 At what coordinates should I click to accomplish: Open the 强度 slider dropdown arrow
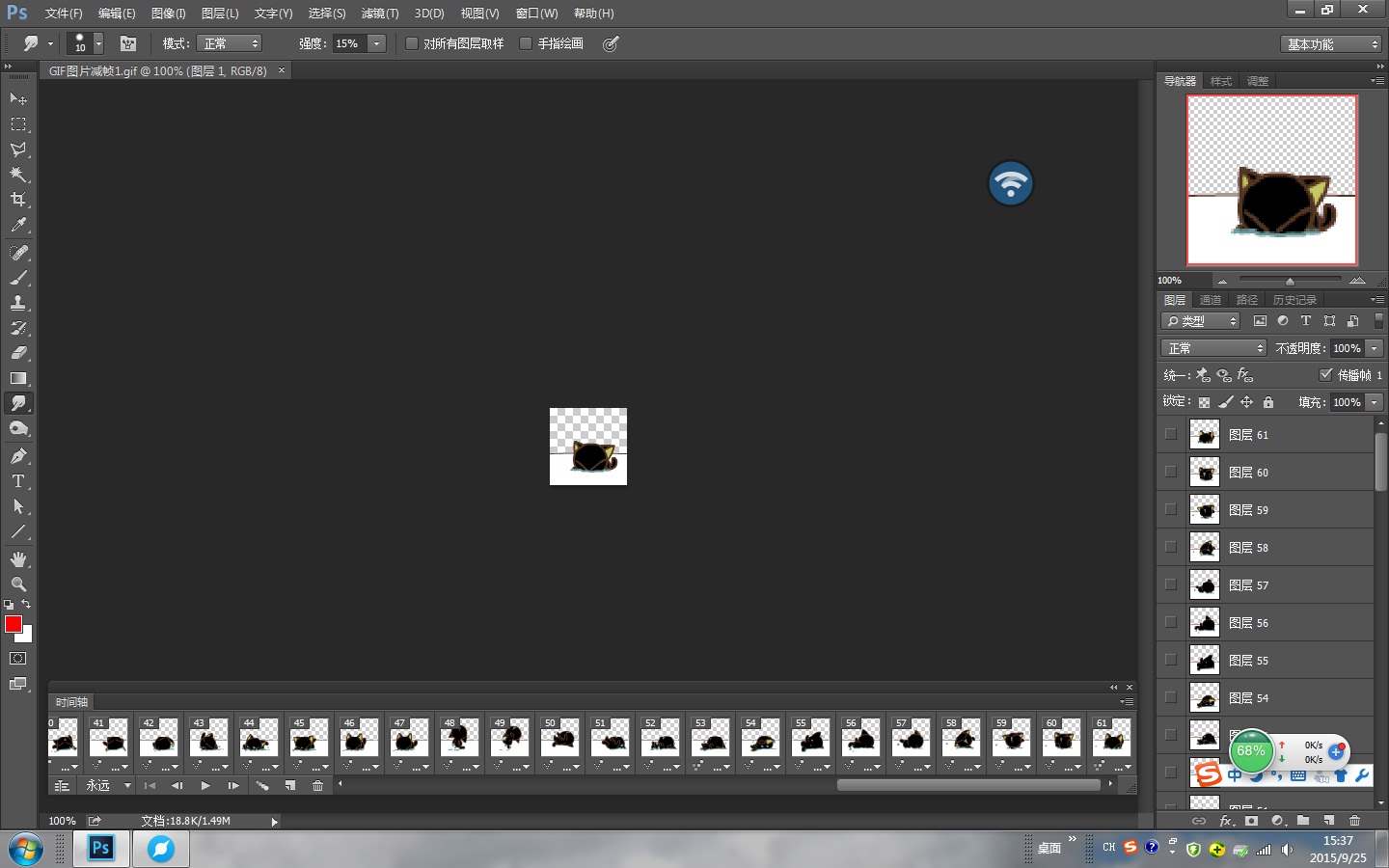(377, 43)
